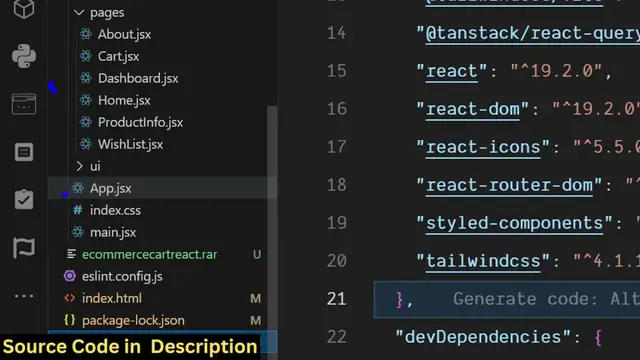Expand the ui folder
The height and width of the screenshot is (360, 640).
coord(79,166)
